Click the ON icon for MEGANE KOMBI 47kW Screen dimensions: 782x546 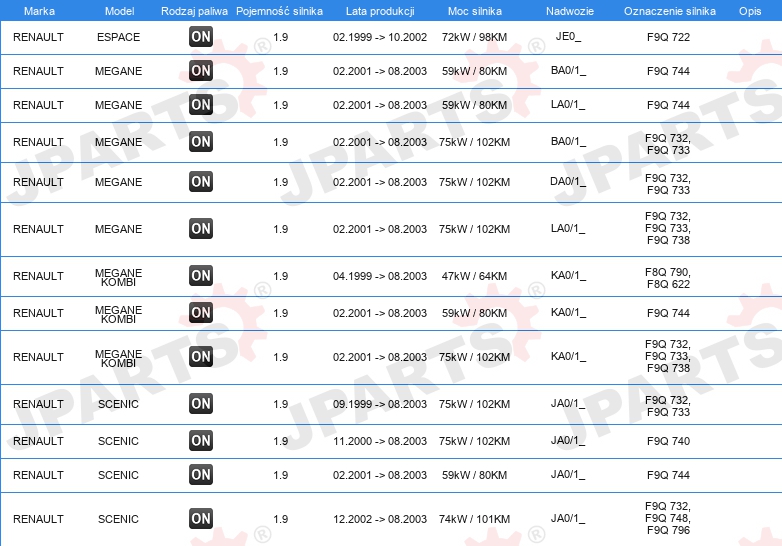201,275
